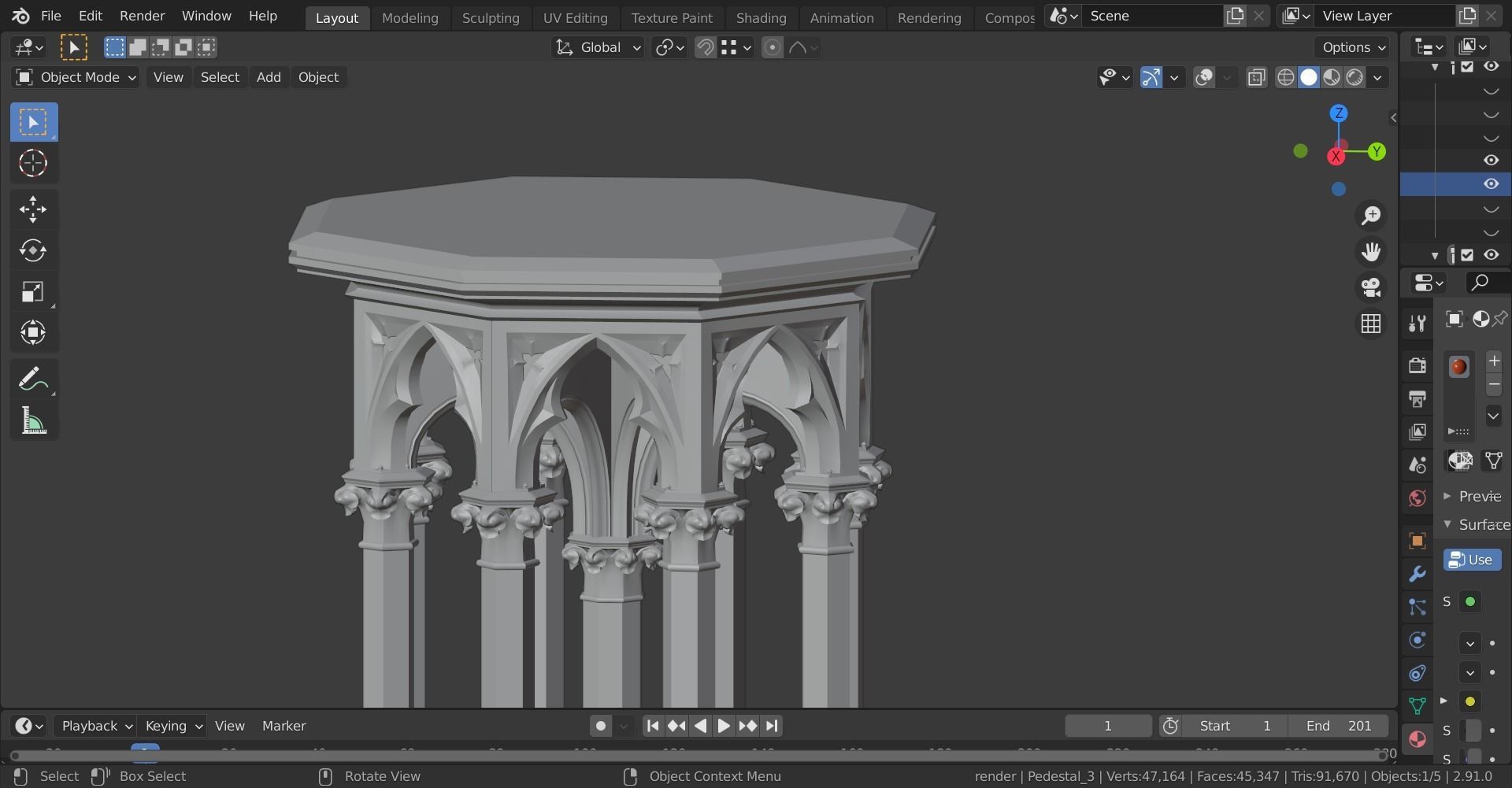1512x788 pixels.
Task: Activate the Scale tool
Action: (x=33, y=292)
